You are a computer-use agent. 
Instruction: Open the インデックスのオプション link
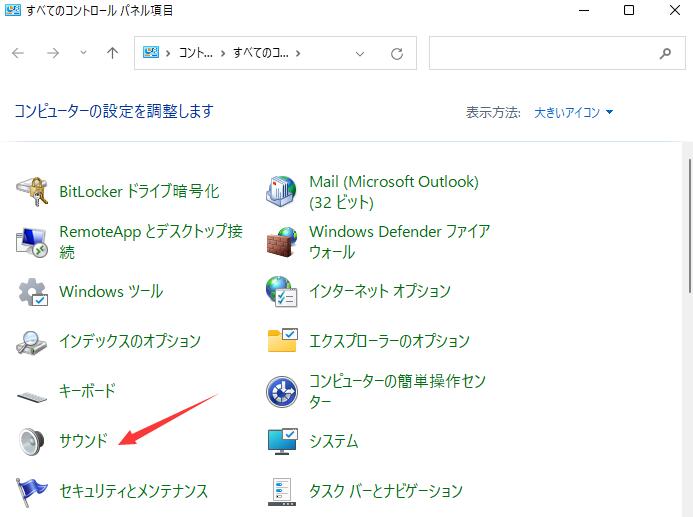130,342
